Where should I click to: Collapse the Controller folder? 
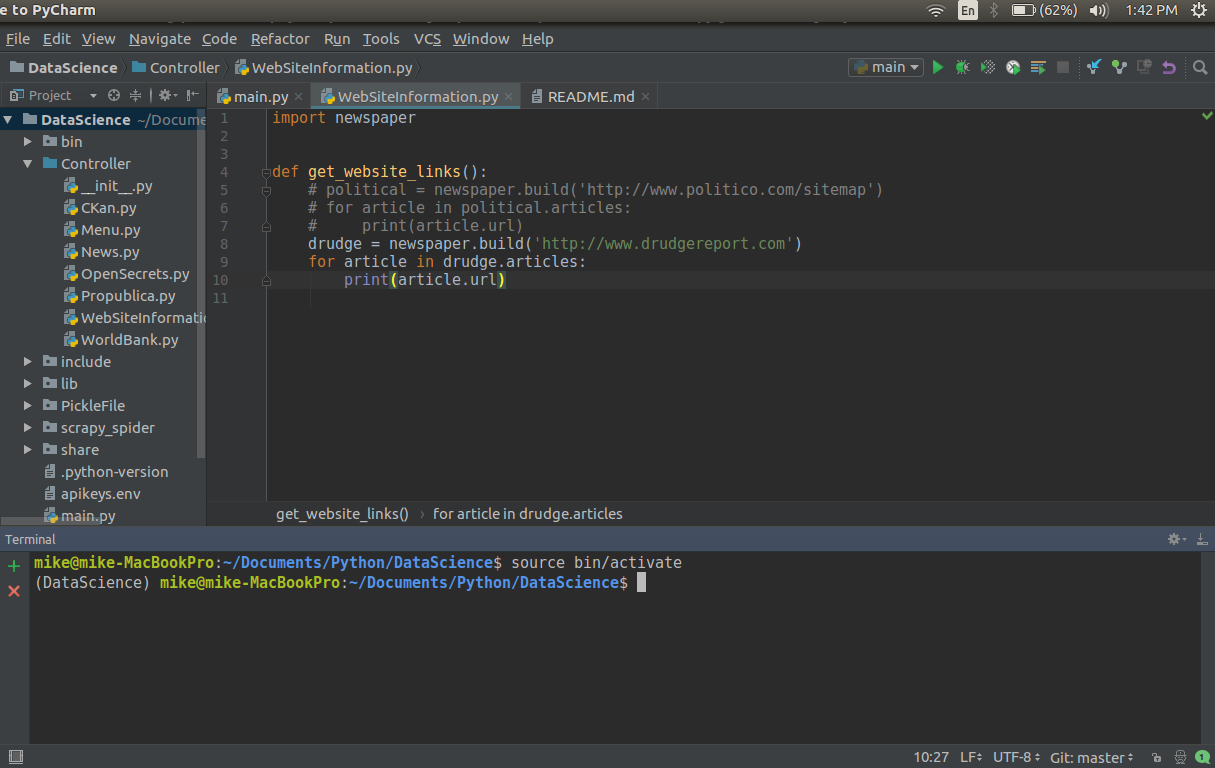click(x=27, y=163)
